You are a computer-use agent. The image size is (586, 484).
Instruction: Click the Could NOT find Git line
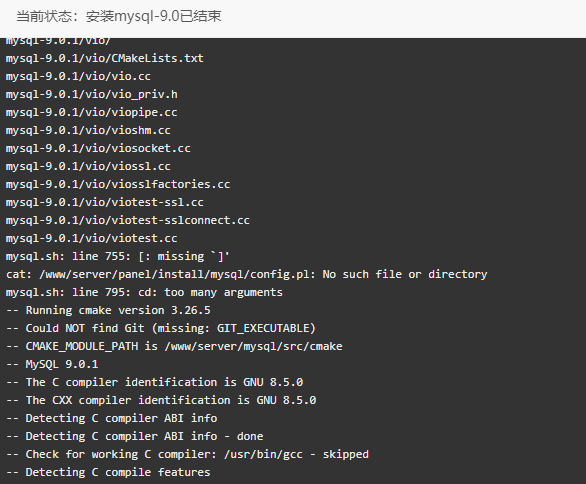pos(161,328)
